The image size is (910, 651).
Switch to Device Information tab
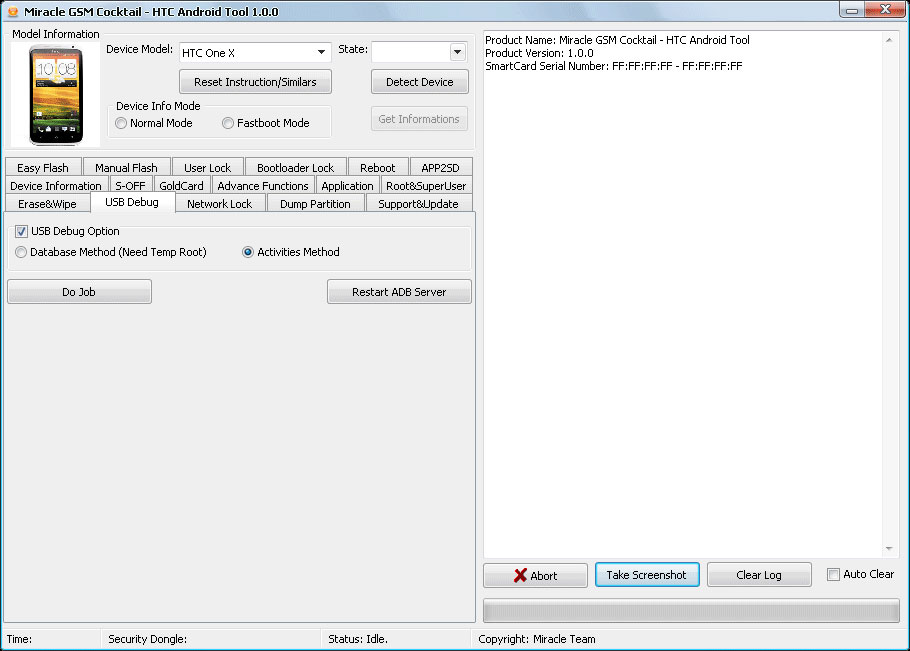(x=56, y=186)
